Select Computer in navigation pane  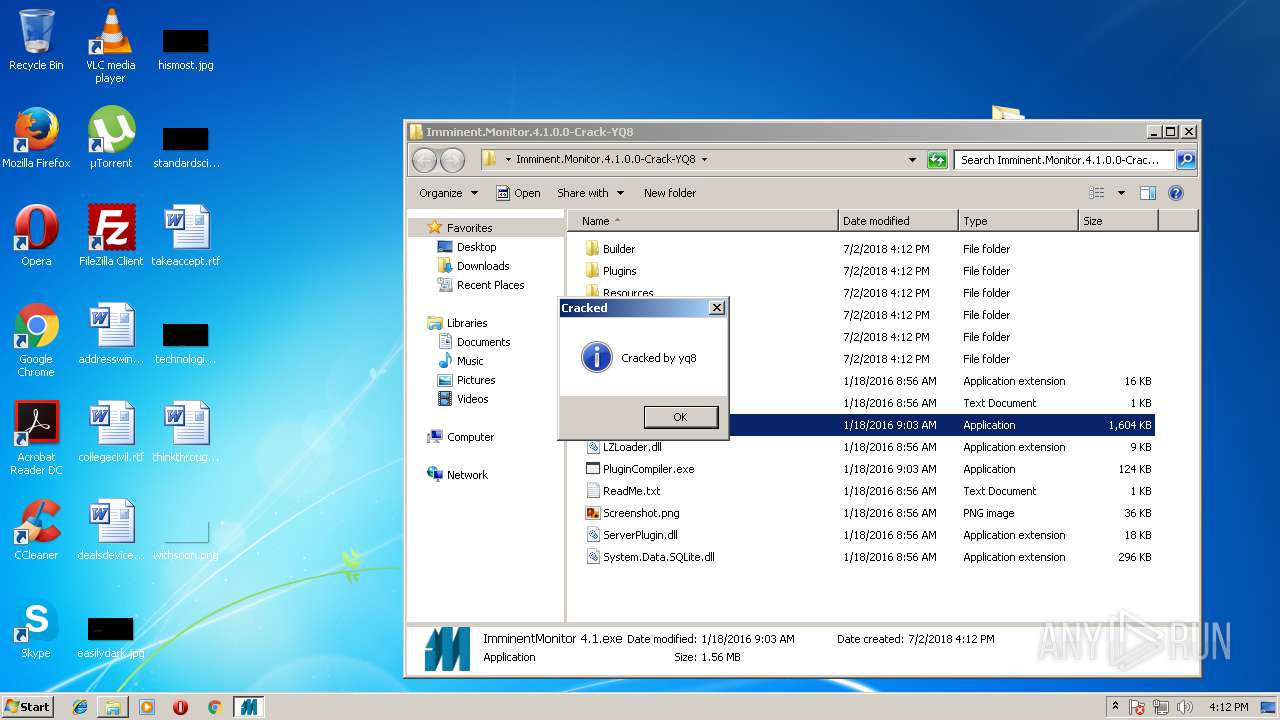[460, 437]
